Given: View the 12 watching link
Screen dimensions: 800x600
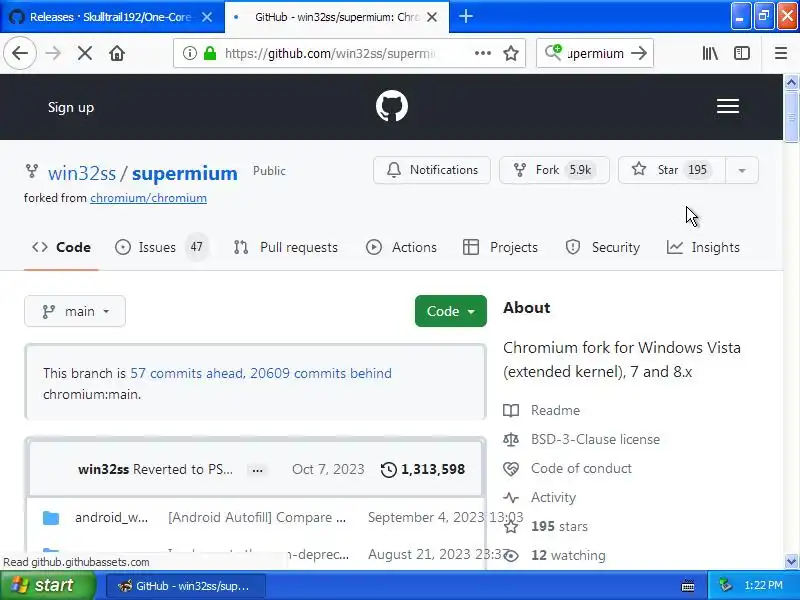Looking at the screenshot, I should point(555,555).
